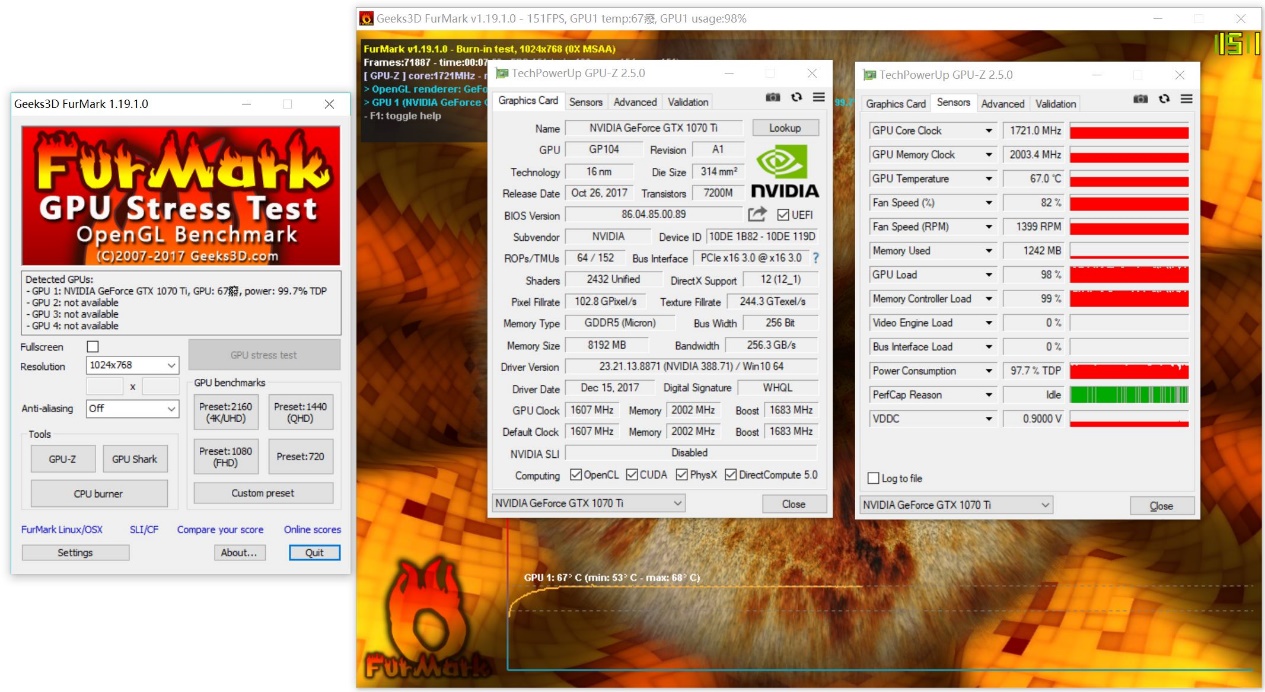
Task: Click the camera icon in GPU-Z Sensors window
Action: pos(1141,99)
